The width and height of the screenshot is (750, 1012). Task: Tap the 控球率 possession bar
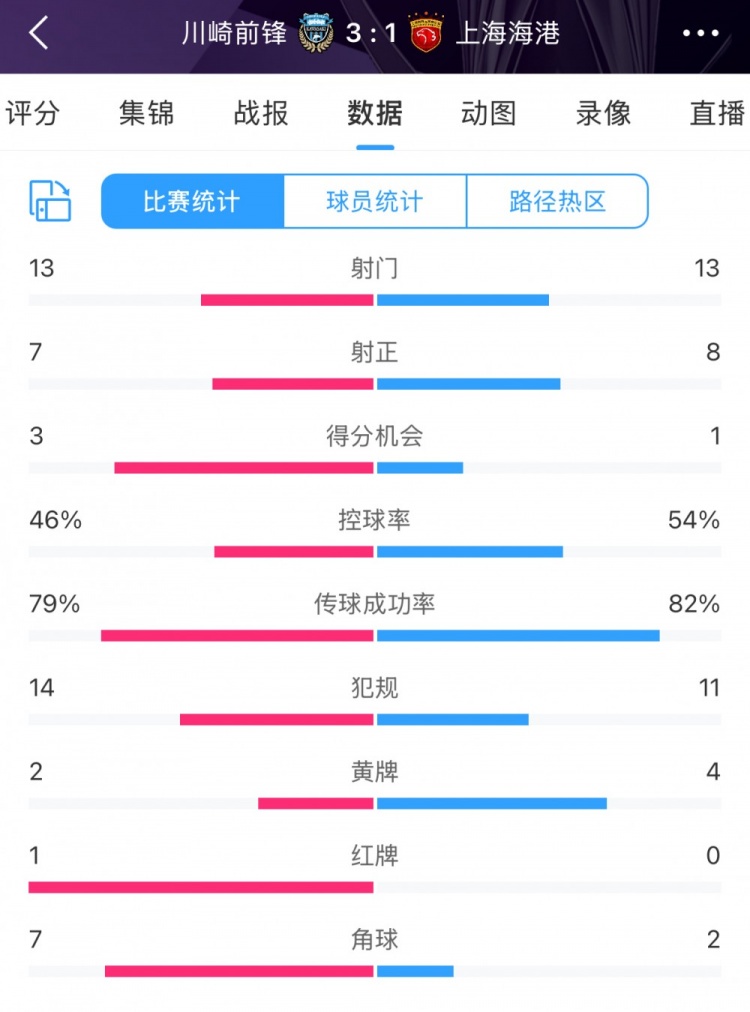(375, 551)
